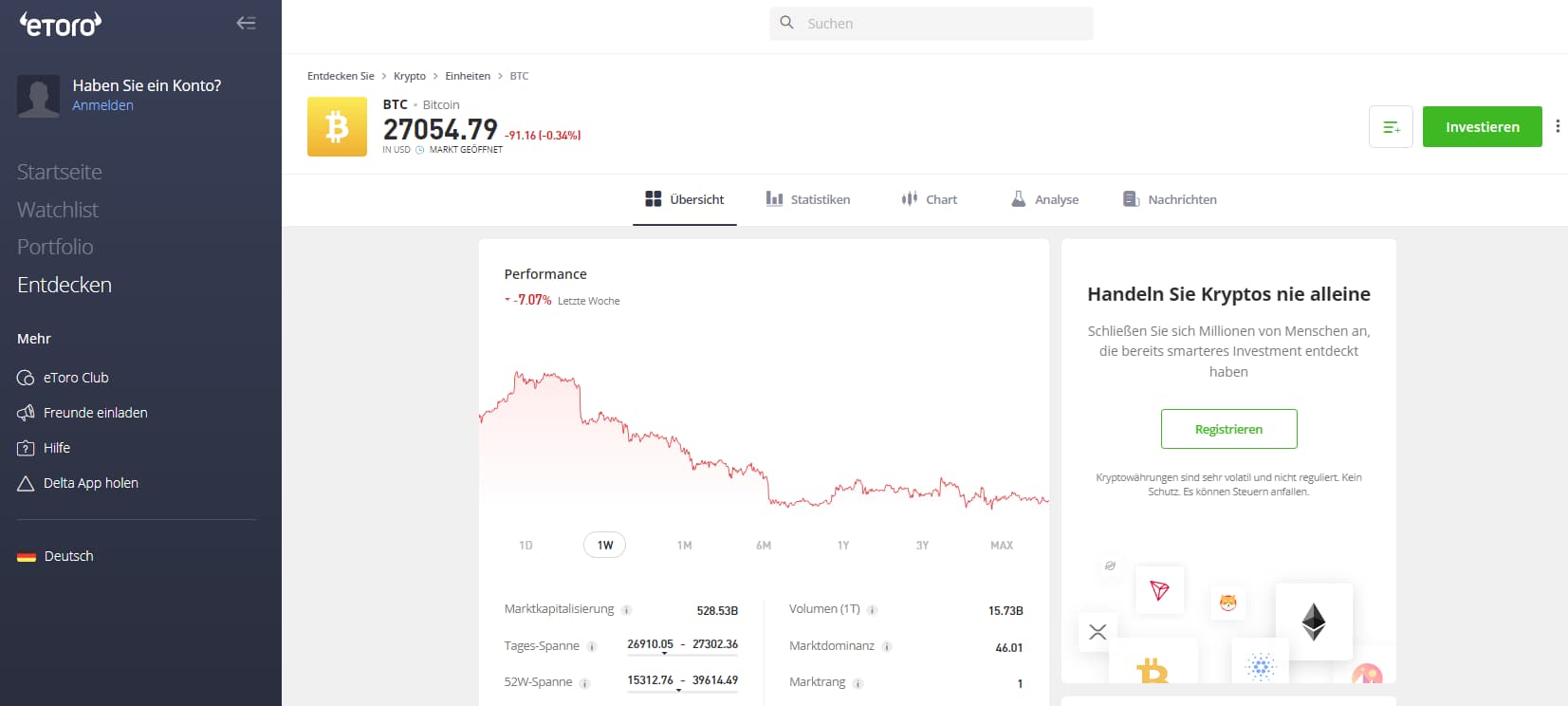Click the German flag icon
The width and height of the screenshot is (1568, 706).
[27, 556]
